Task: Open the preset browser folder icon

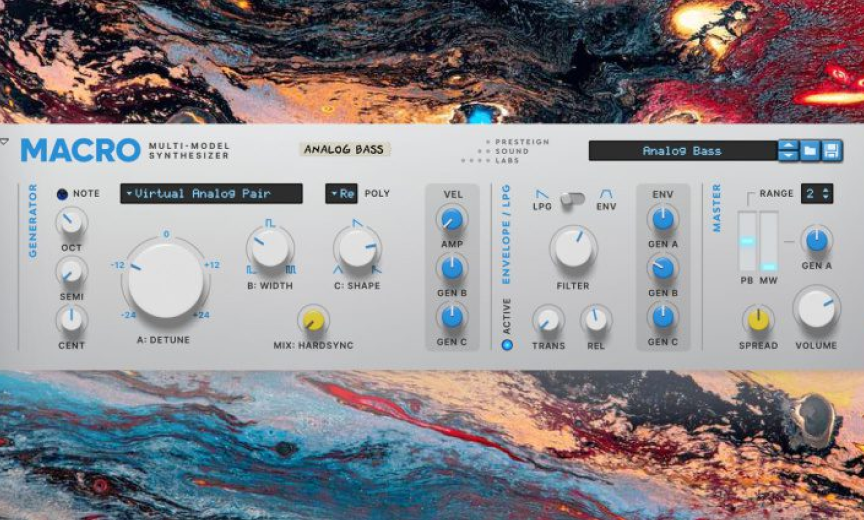Action: pos(810,151)
